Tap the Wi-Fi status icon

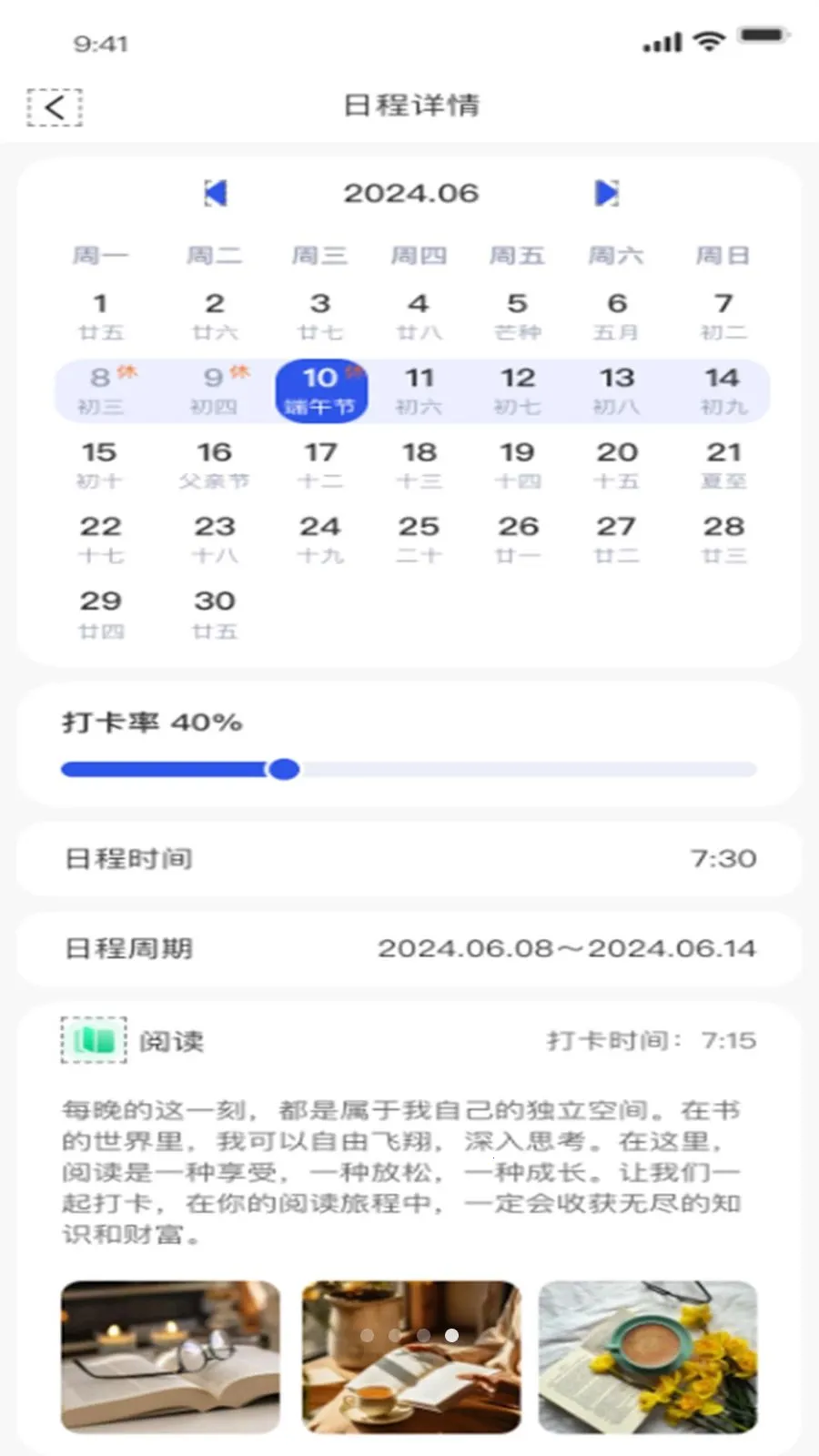[709, 41]
